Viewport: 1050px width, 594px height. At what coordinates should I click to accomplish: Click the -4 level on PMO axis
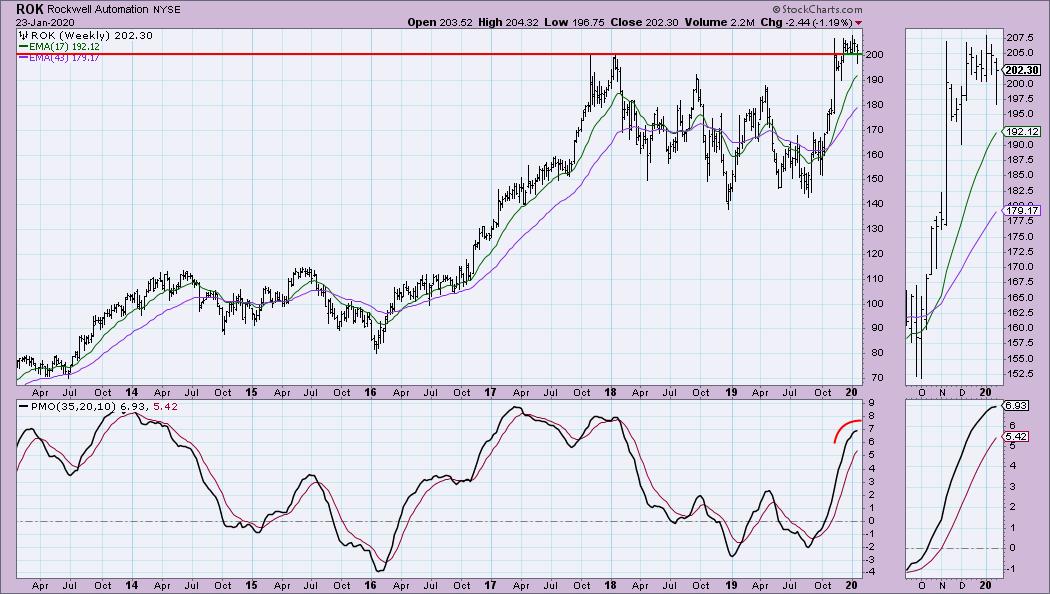pyautogui.click(x=871, y=572)
